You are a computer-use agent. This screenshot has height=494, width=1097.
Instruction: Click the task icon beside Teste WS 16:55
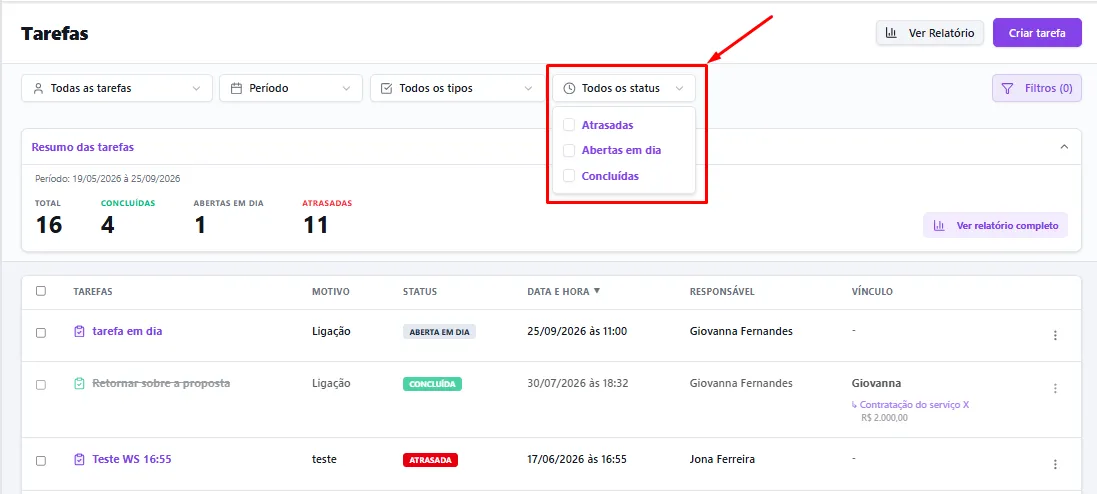click(x=79, y=460)
